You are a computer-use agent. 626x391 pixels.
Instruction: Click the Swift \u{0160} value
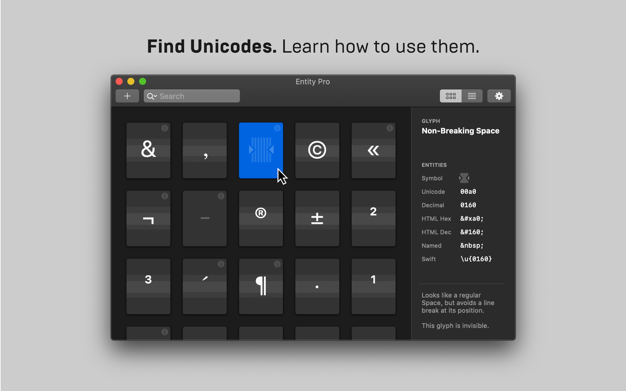click(x=476, y=259)
